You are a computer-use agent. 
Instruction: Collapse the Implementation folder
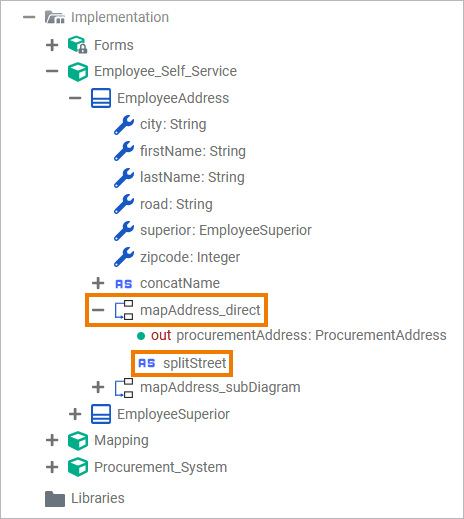pos(29,17)
